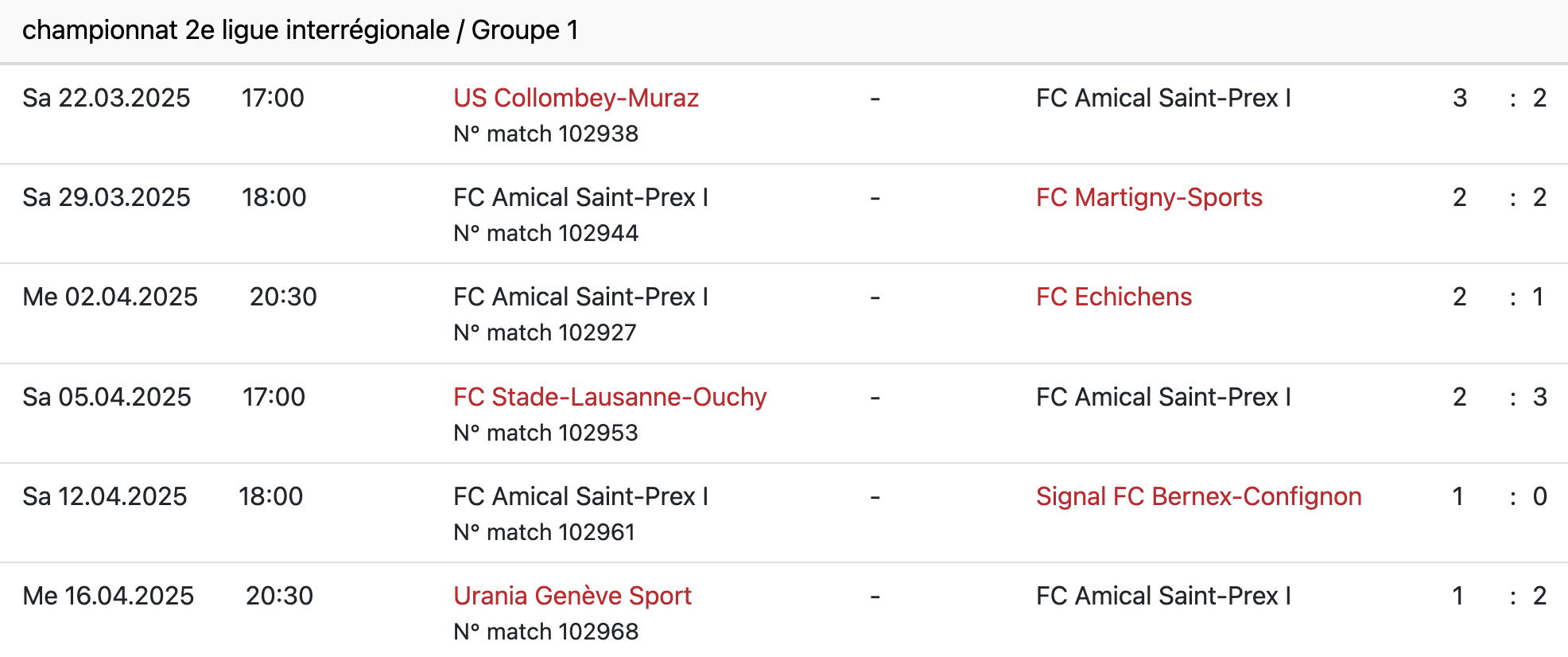1568x657 pixels.
Task: Click FC Amical Saint-Prex I in the 16.04.2025 row
Action: coord(1163,596)
